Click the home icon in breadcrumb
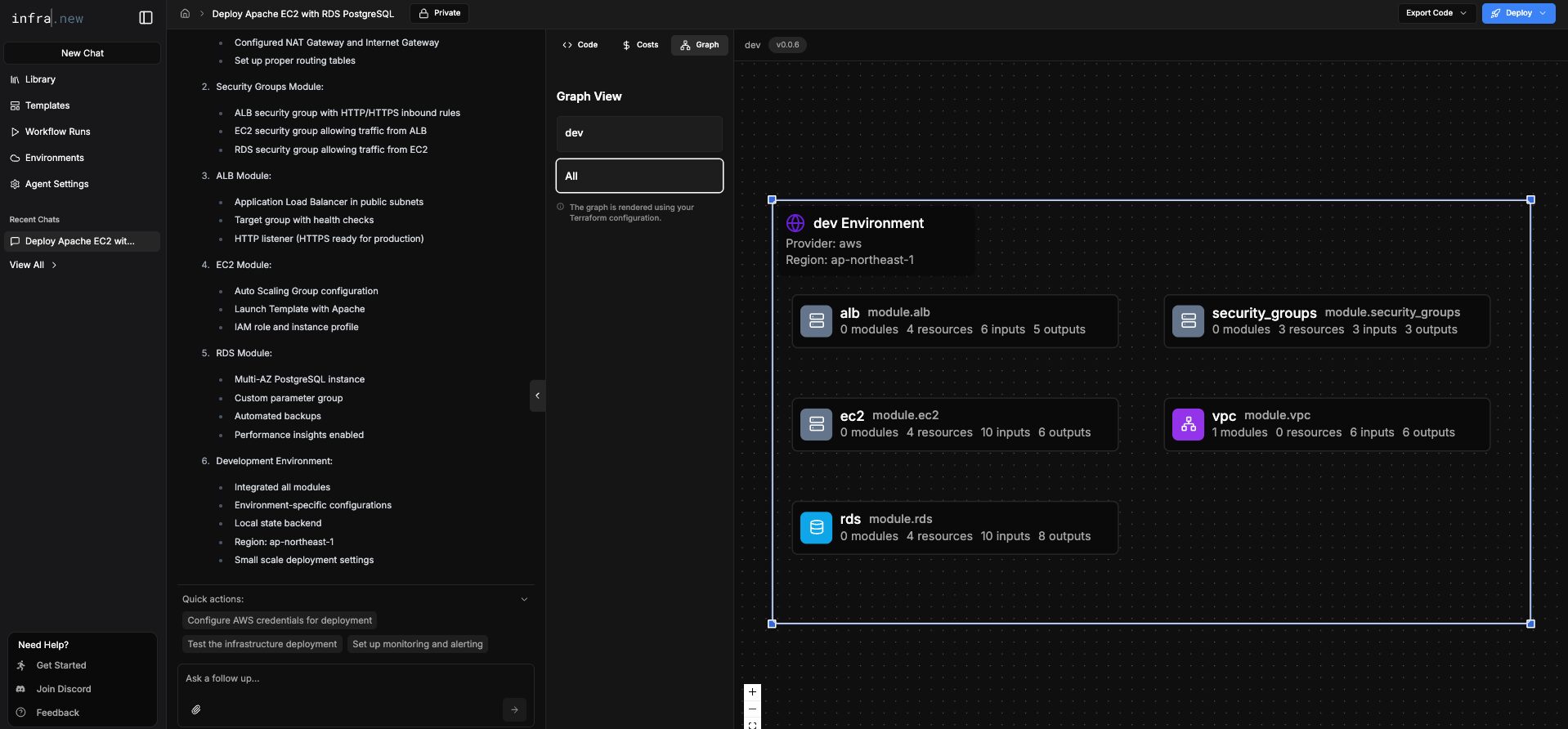This screenshot has width=1568, height=729. 185,13
